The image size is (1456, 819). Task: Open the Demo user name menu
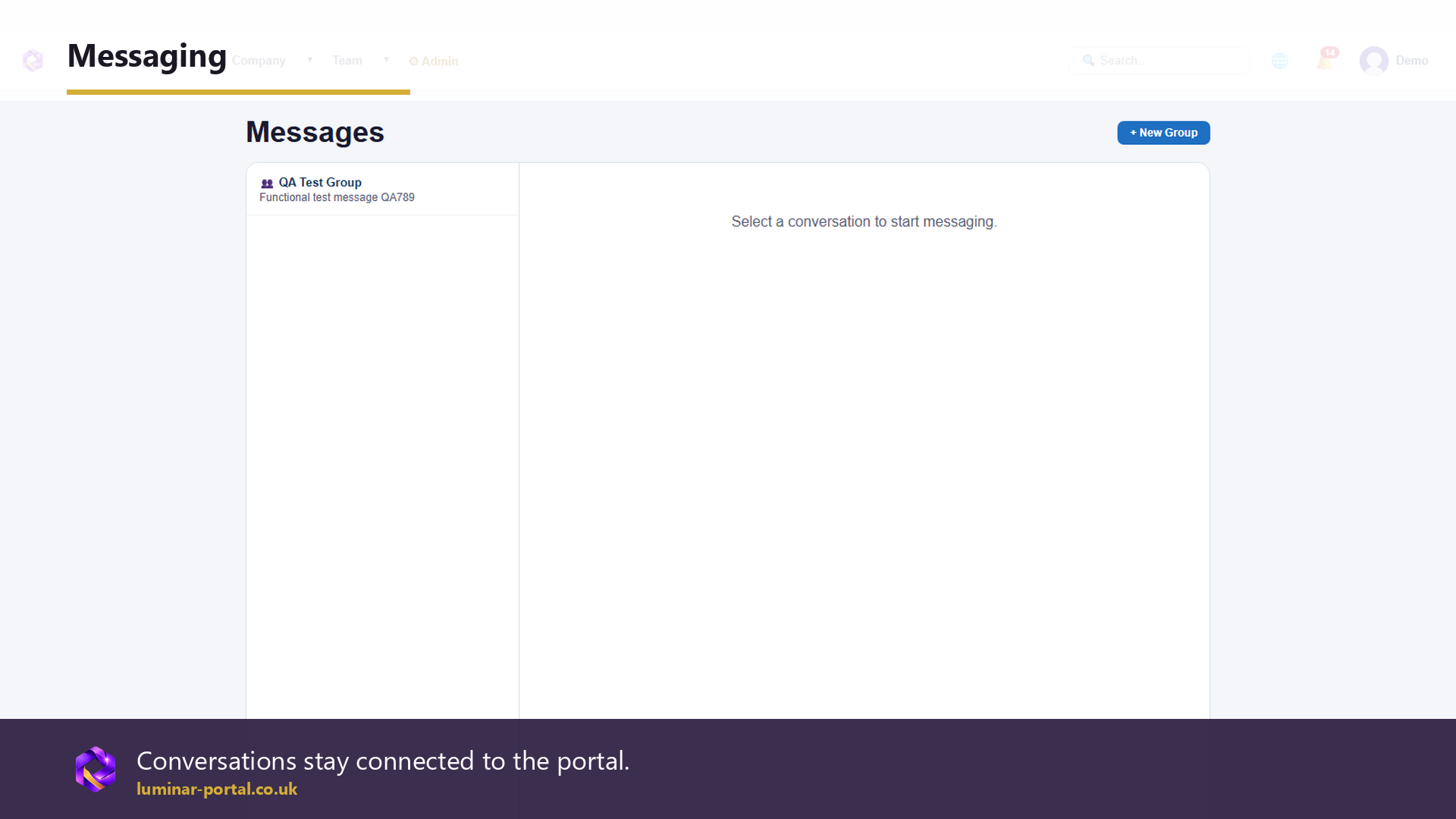[1412, 61]
